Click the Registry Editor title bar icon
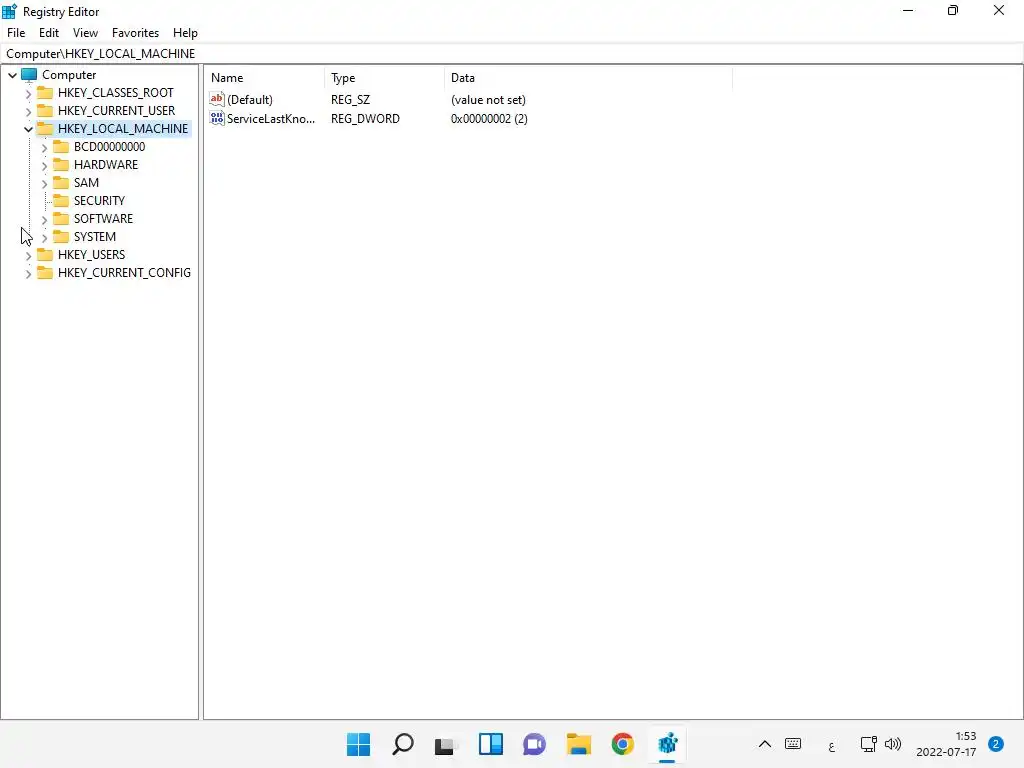1024x768 pixels. (x=9, y=11)
